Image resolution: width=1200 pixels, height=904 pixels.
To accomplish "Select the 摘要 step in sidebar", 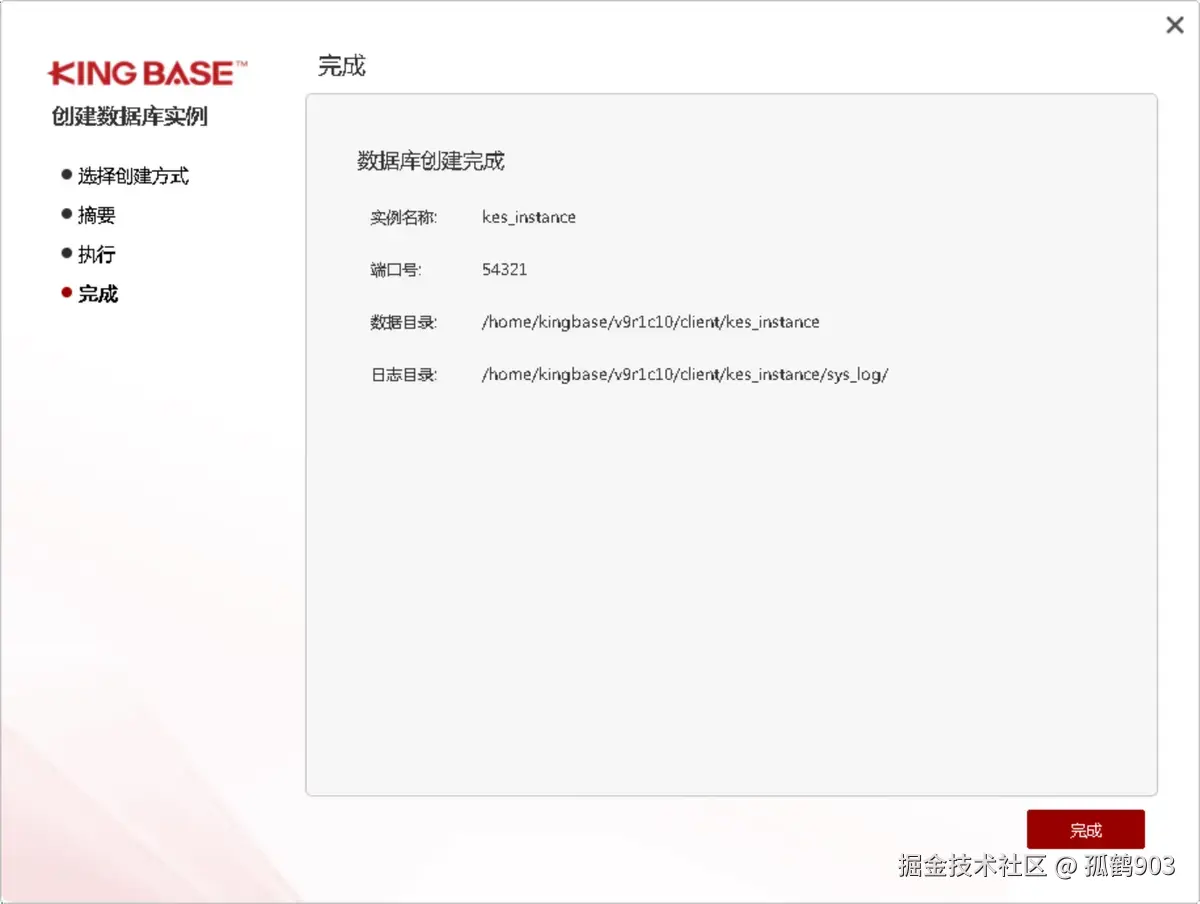I will click(x=97, y=215).
